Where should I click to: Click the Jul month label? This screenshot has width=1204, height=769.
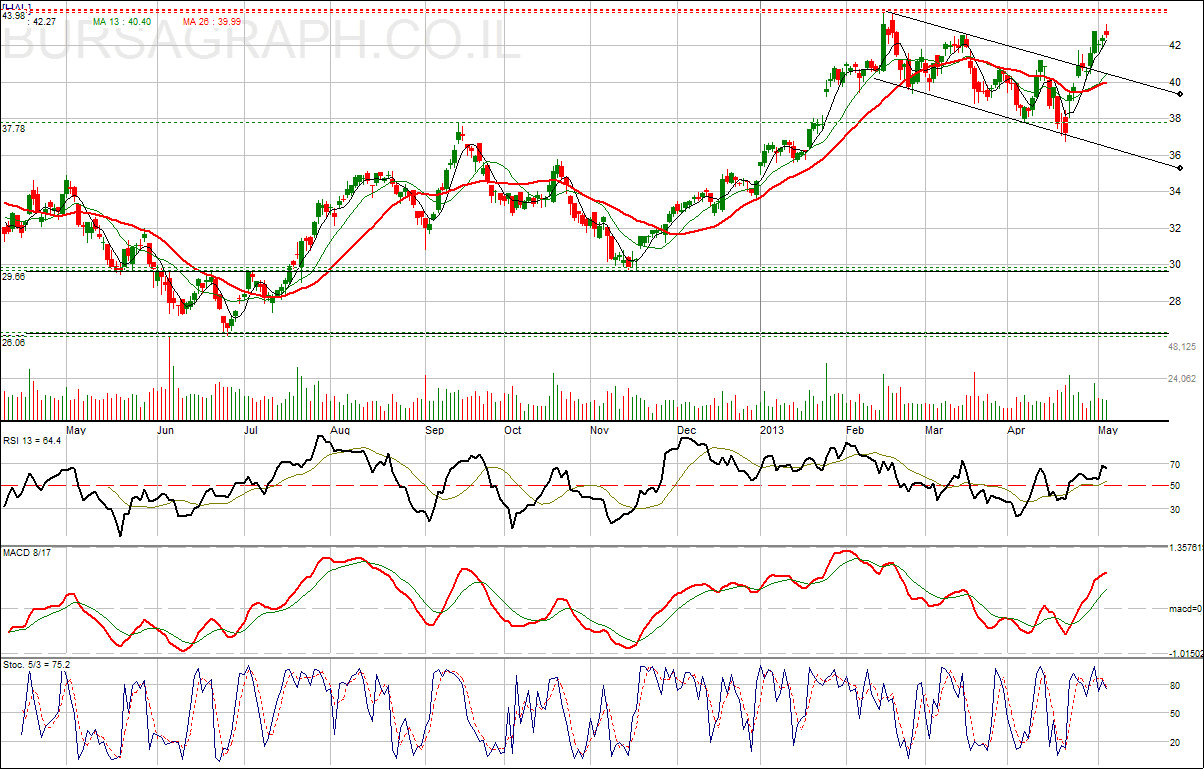click(250, 430)
